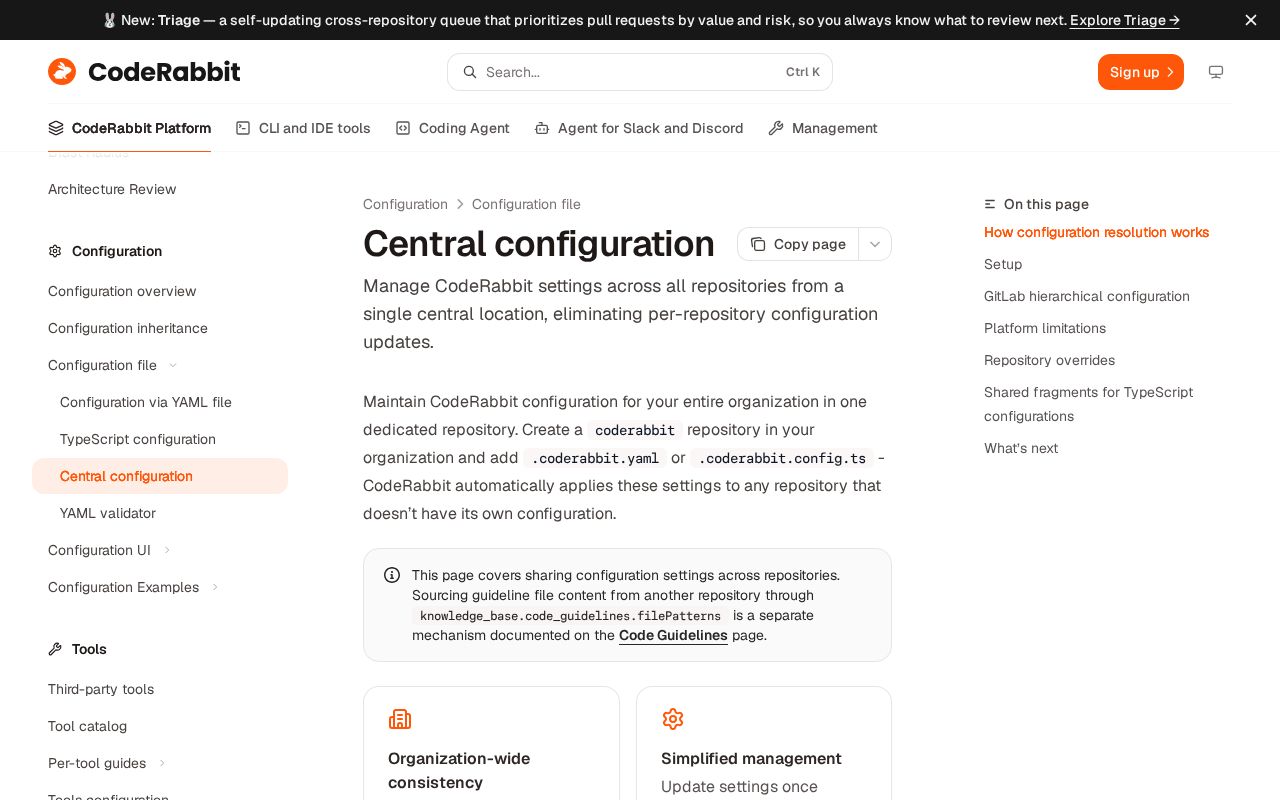Viewport: 1280px width, 800px height.
Task: Jump to Repository overrides section
Action: pyautogui.click(x=1049, y=360)
